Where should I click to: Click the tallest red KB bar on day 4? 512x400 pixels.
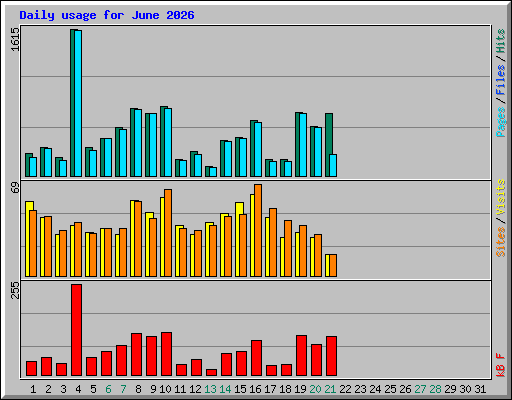(76, 330)
